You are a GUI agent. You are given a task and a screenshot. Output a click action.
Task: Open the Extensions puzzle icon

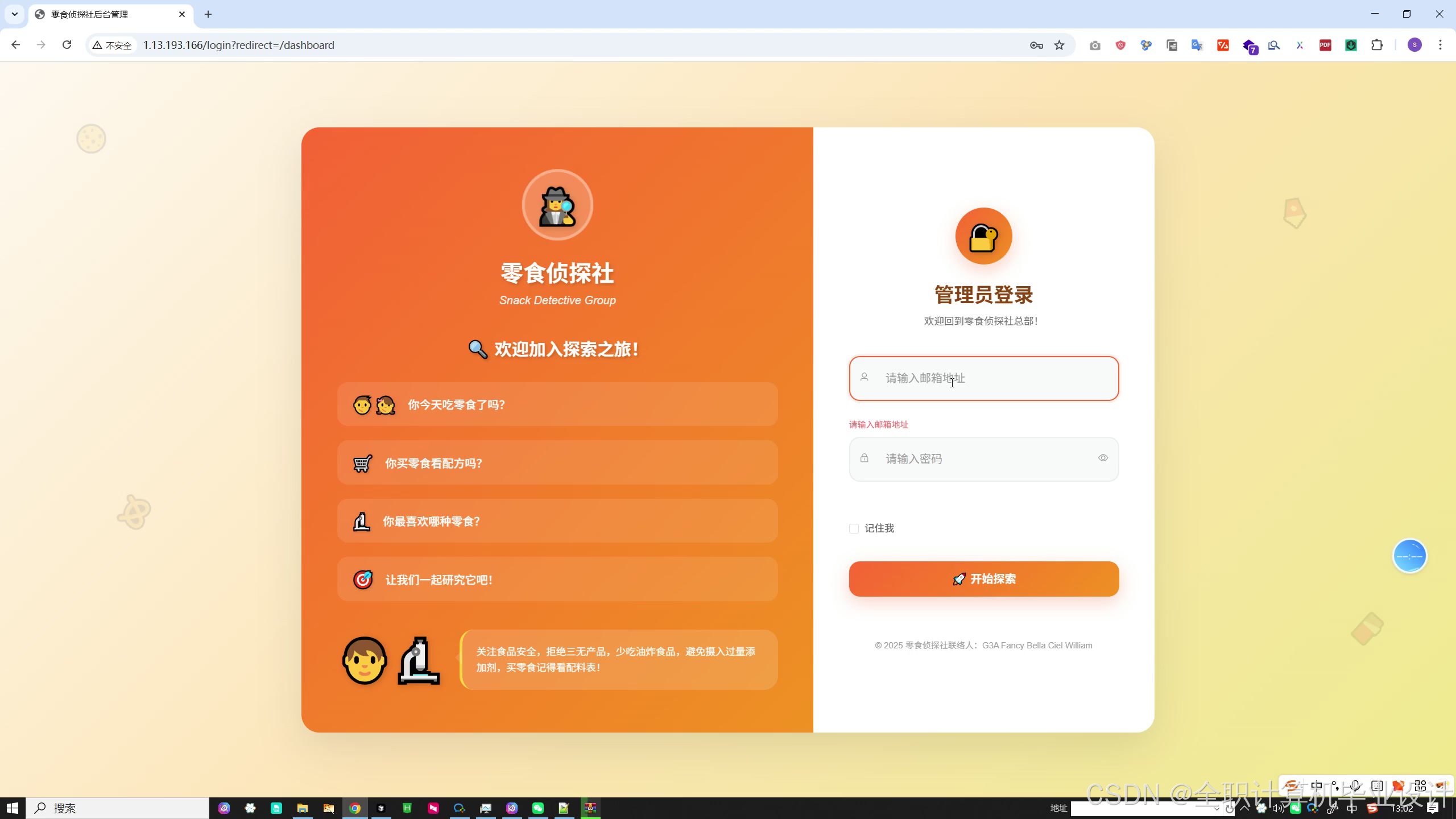1377,45
